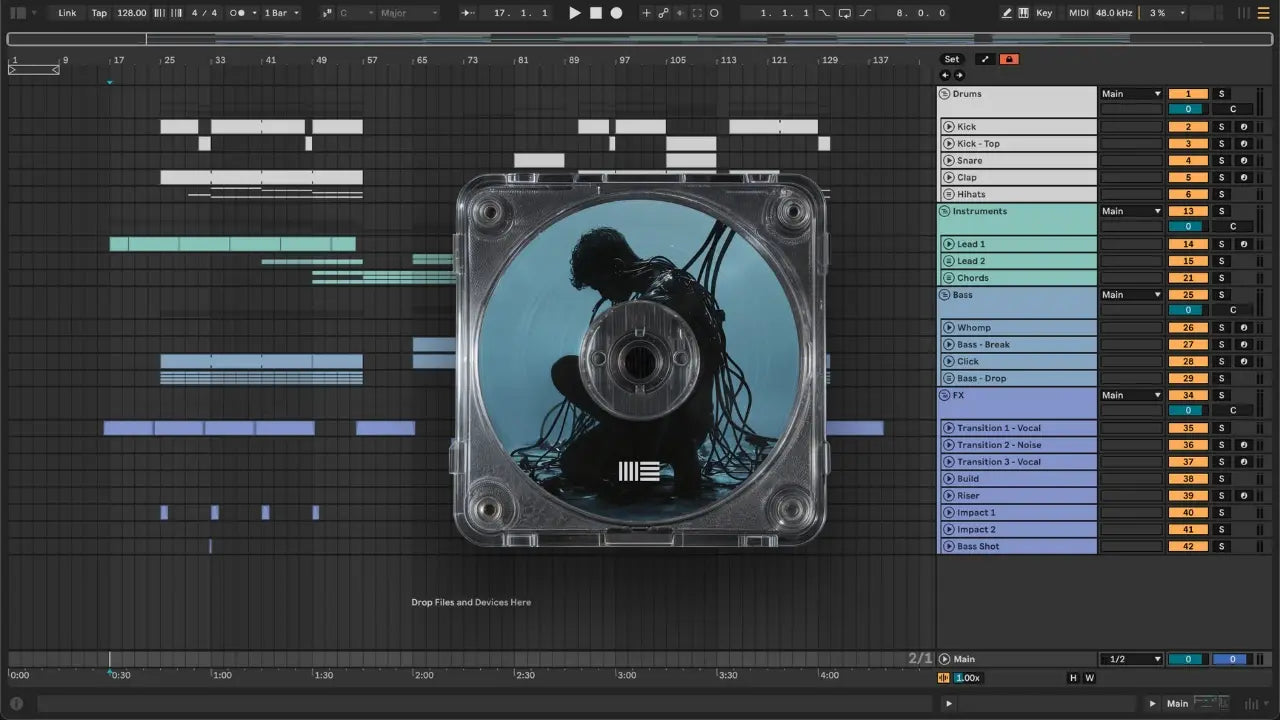The height and width of the screenshot is (720, 1280).
Task: Click the Automation Mode diagonal arrow icon
Action: coord(984,59)
